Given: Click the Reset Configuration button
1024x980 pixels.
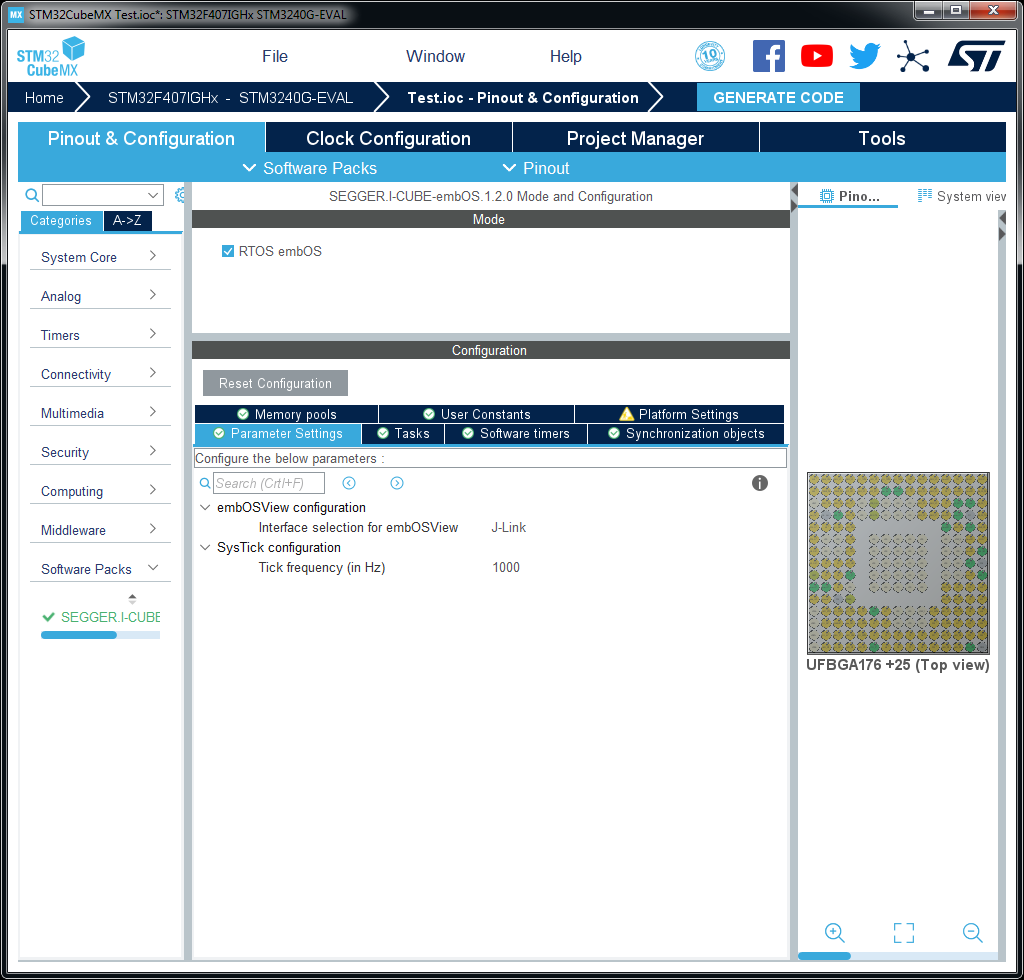Looking at the screenshot, I should click(x=275, y=383).
